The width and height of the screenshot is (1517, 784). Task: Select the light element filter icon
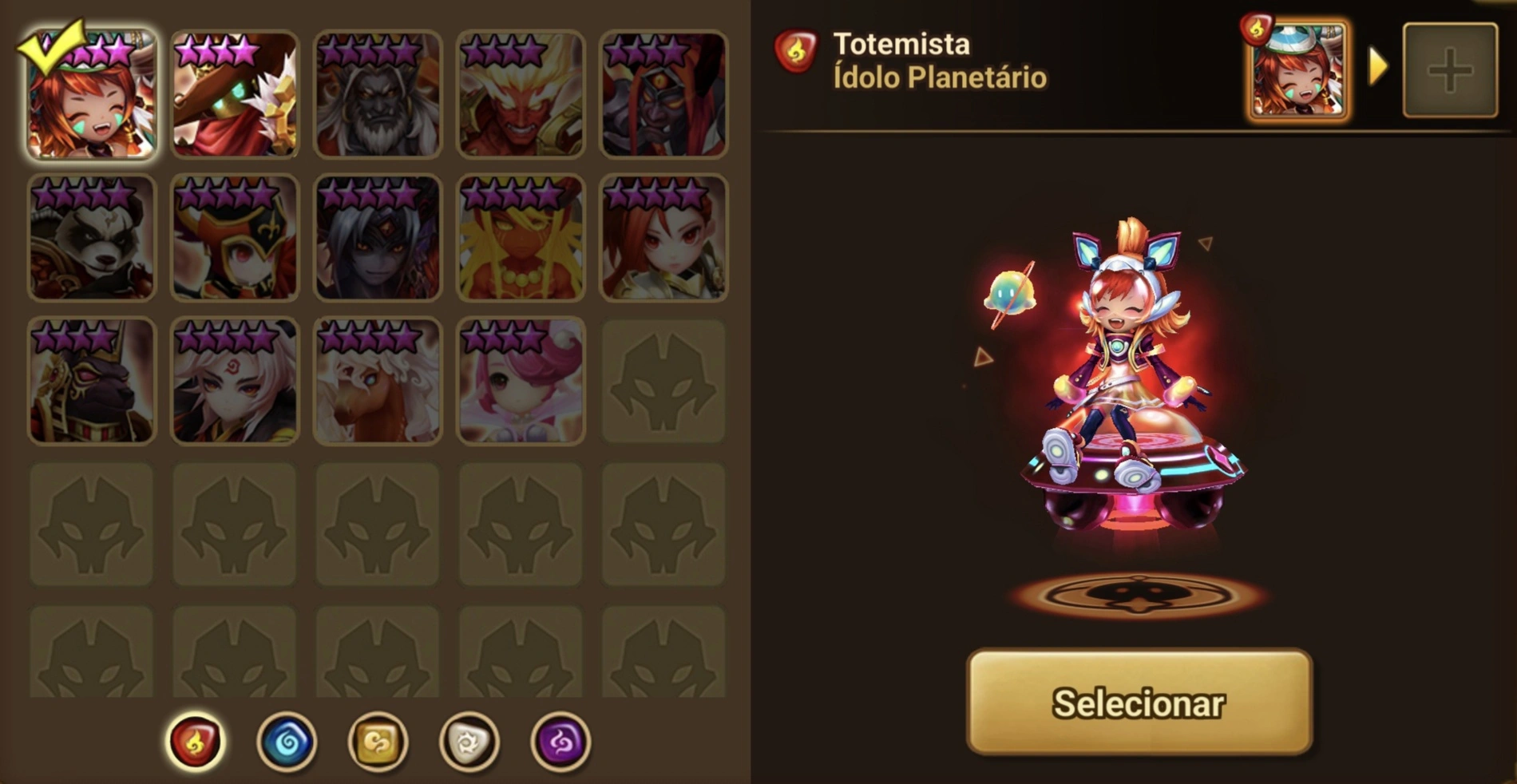pyautogui.click(x=469, y=742)
